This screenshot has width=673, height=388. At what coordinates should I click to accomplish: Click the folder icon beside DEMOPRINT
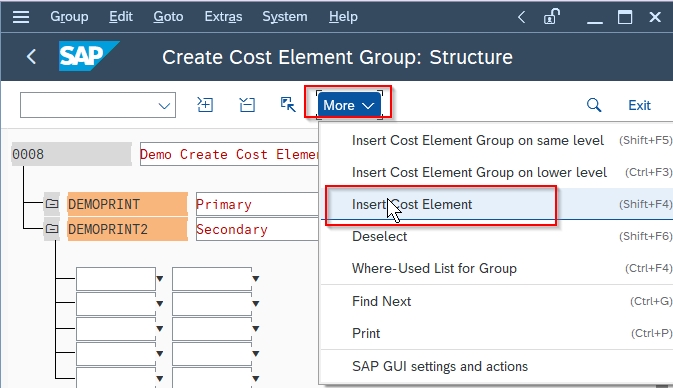coord(52,204)
